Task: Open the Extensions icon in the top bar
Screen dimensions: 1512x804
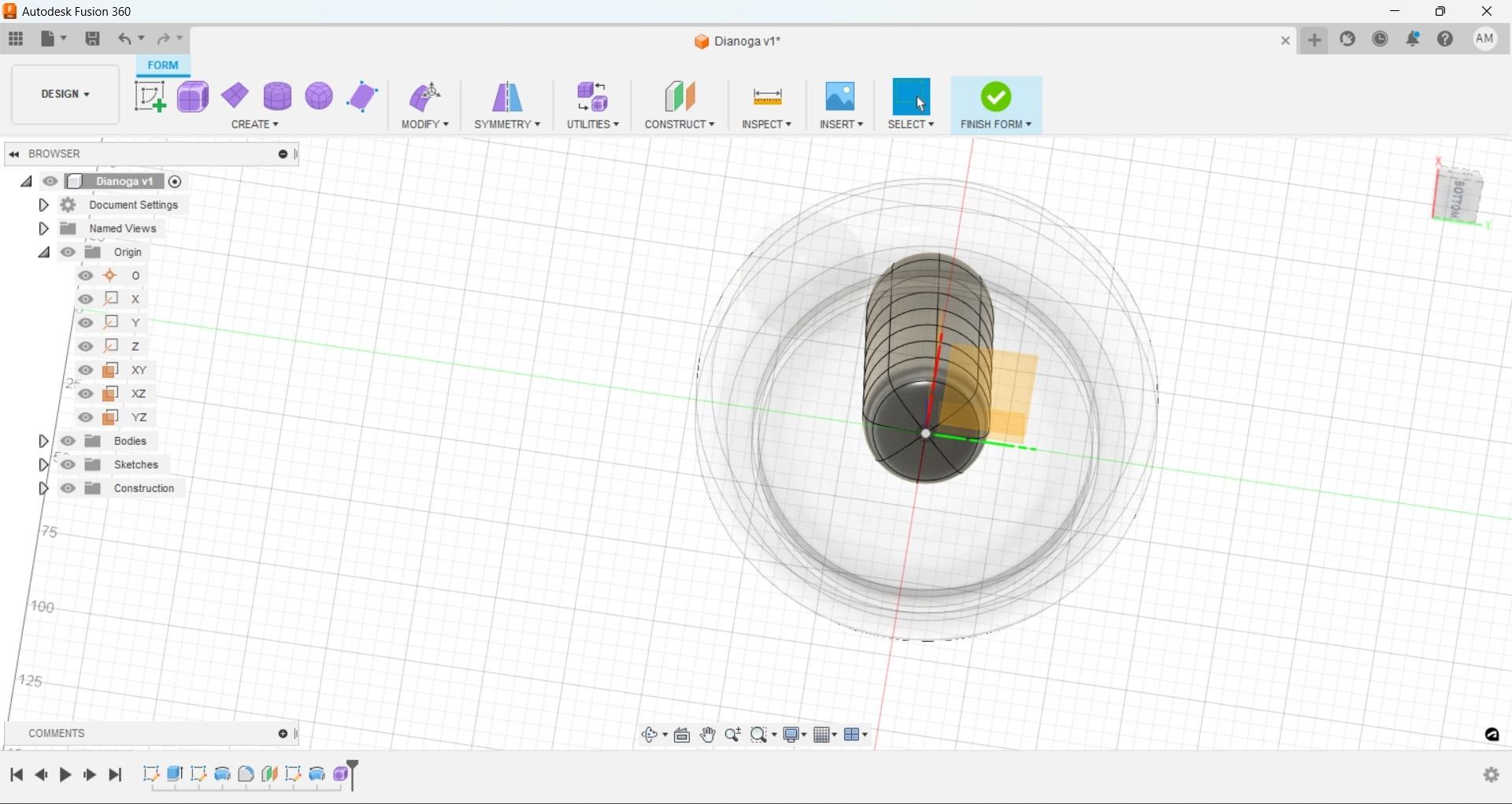Action: (1347, 39)
